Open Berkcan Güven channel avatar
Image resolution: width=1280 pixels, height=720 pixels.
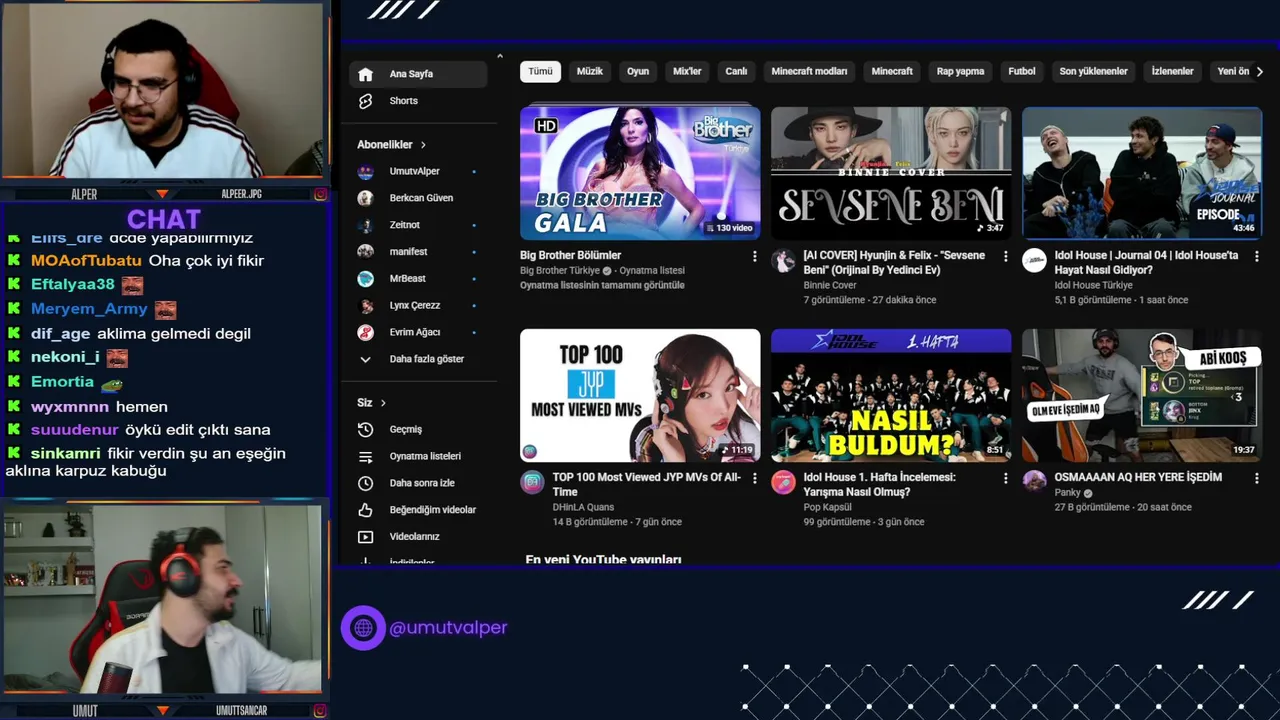366,198
